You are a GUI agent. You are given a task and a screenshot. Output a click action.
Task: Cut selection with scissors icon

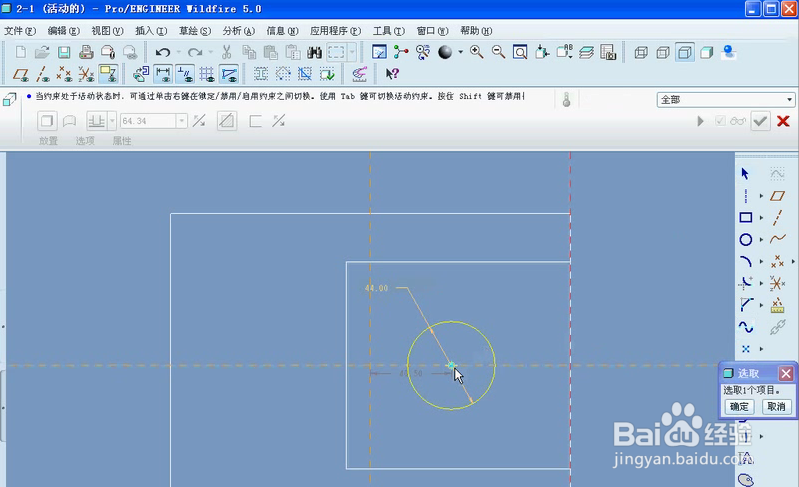227,52
